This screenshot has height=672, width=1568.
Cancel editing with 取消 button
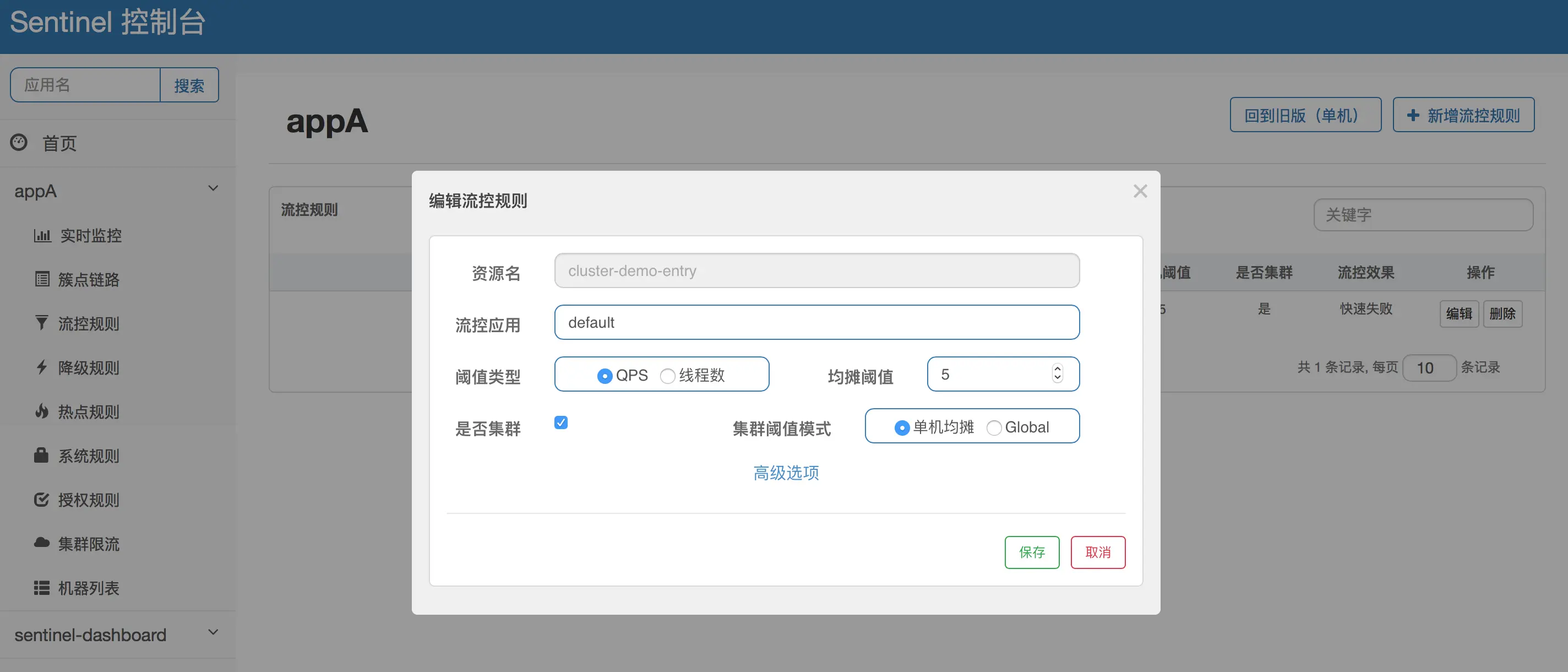(x=1097, y=552)
